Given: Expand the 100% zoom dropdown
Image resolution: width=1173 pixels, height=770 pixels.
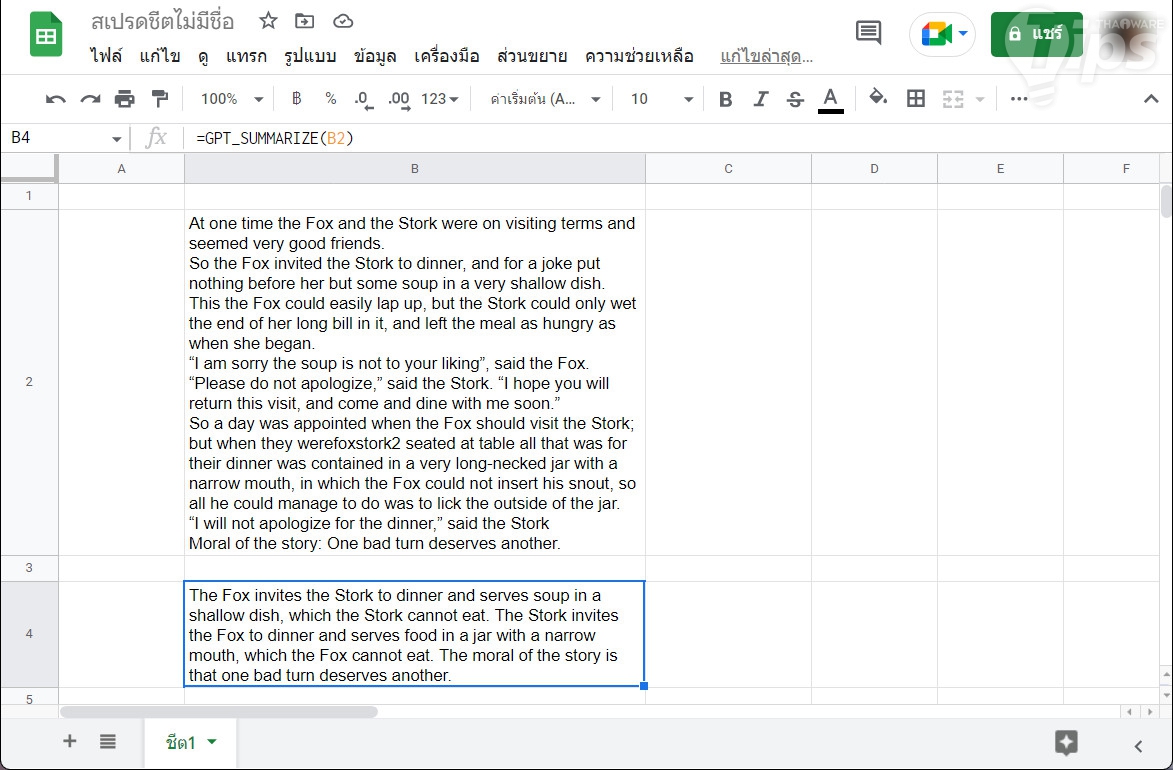Looking at the screenshot, I should [x=231, y=99].
